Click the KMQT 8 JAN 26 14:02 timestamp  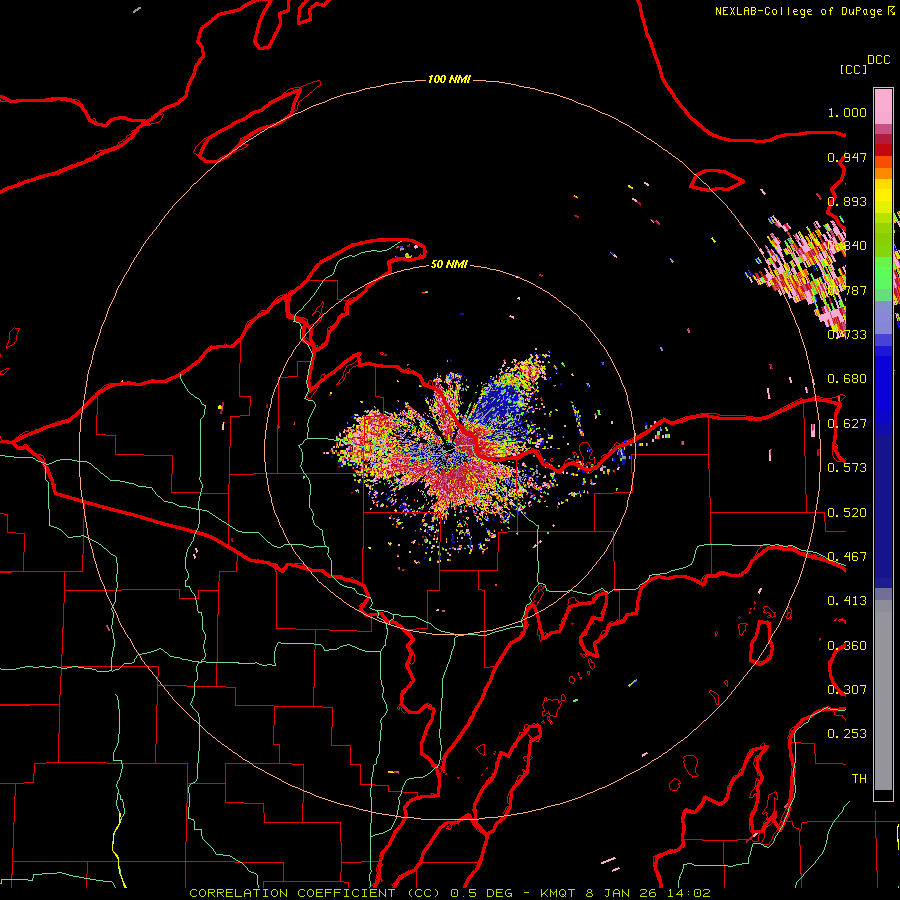click(x=625, y=893)
